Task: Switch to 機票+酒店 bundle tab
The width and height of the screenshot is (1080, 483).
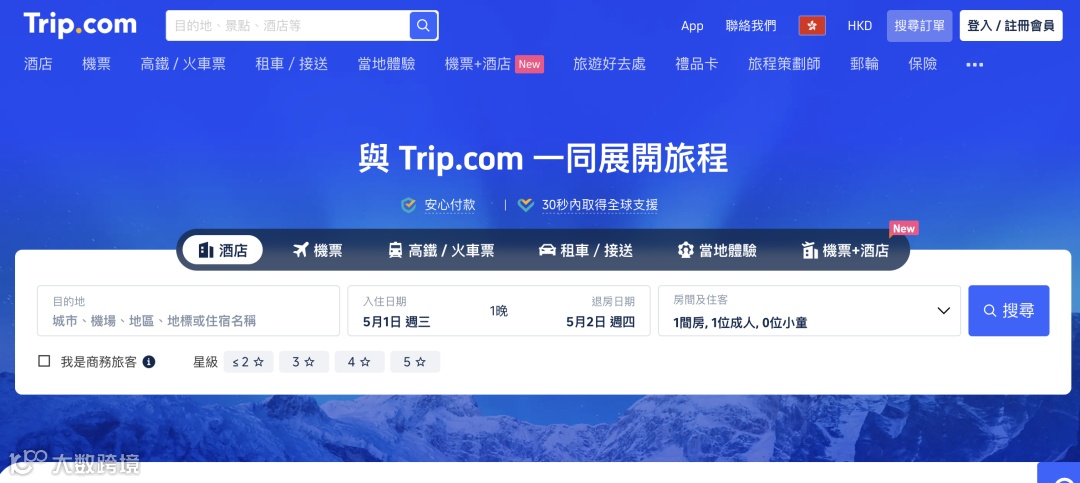Action: click(846, 250)
